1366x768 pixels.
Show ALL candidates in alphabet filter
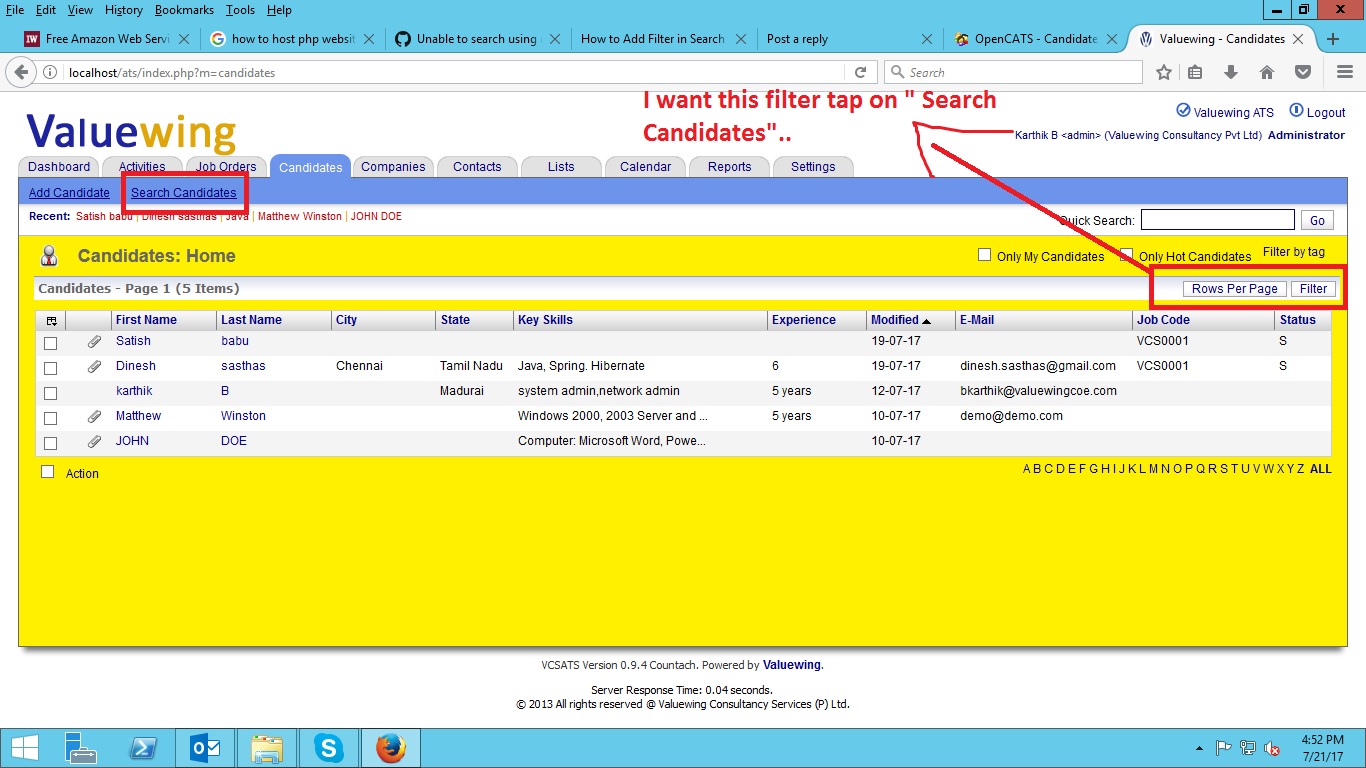click(1320, 469)
